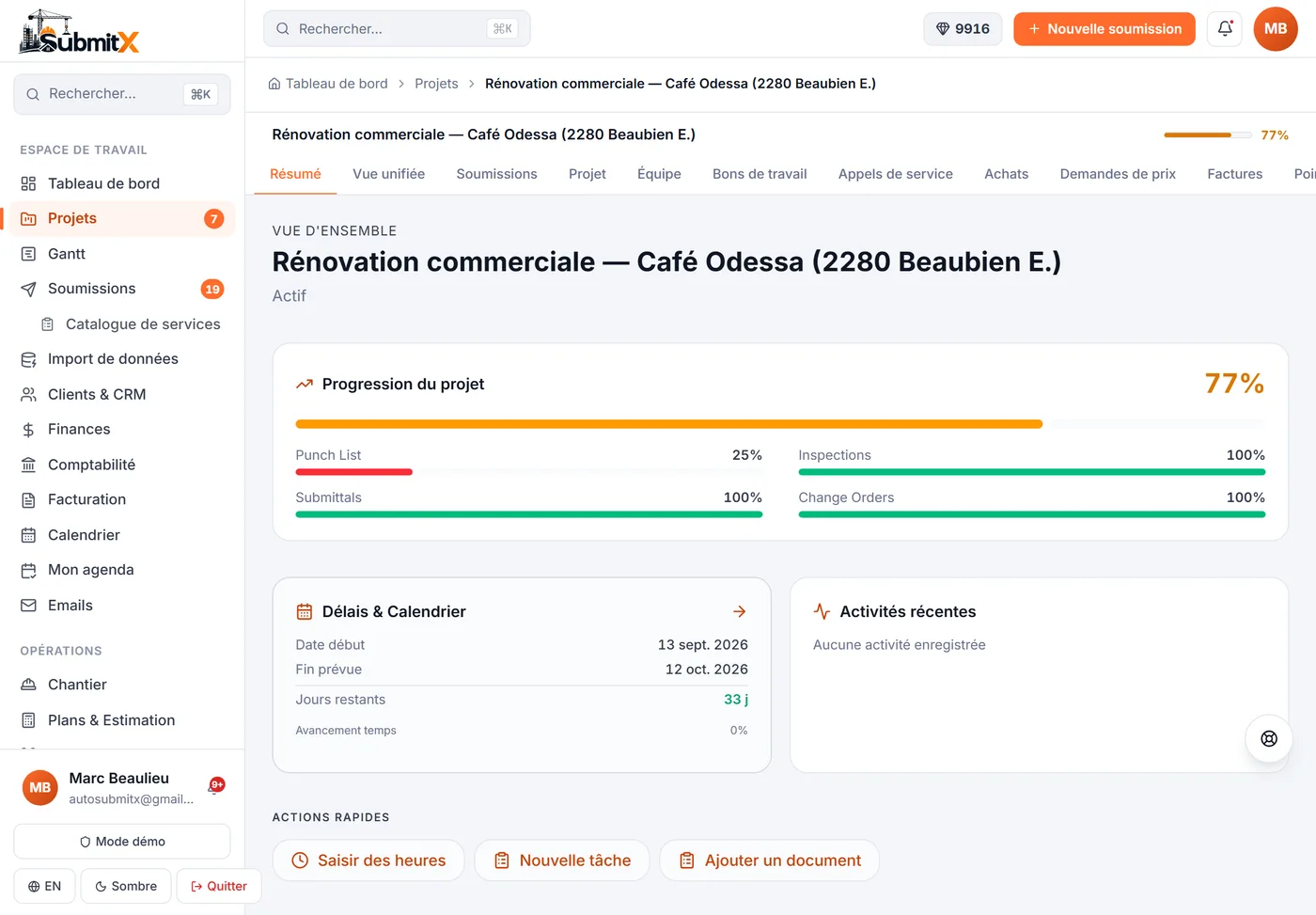Click the Facturation document icon

[29, 500]
